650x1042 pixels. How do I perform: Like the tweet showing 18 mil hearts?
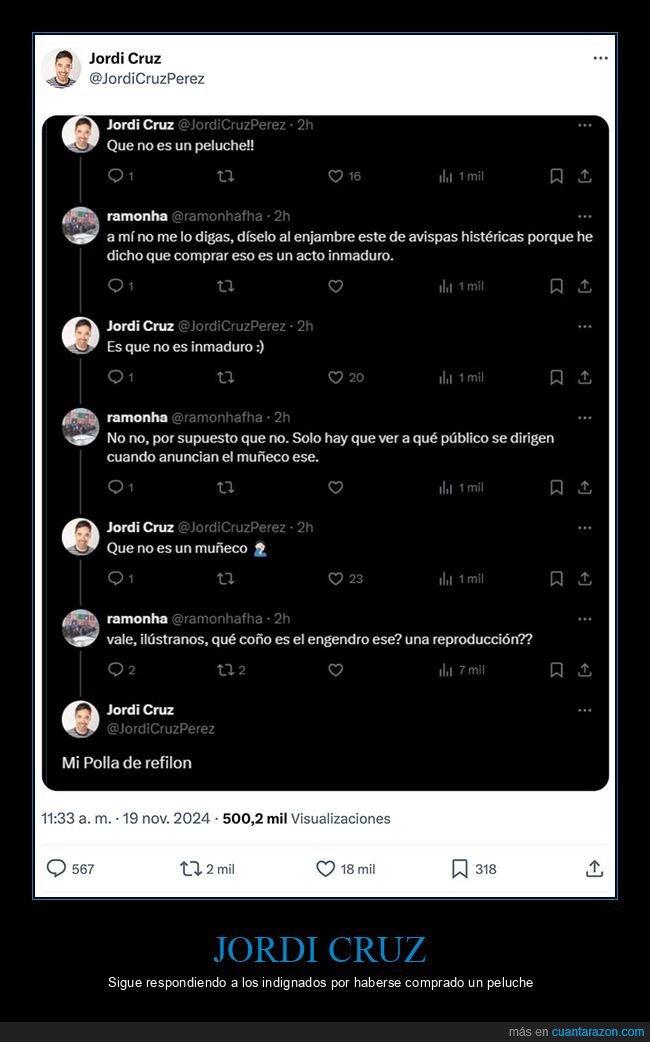coord(325,869)
